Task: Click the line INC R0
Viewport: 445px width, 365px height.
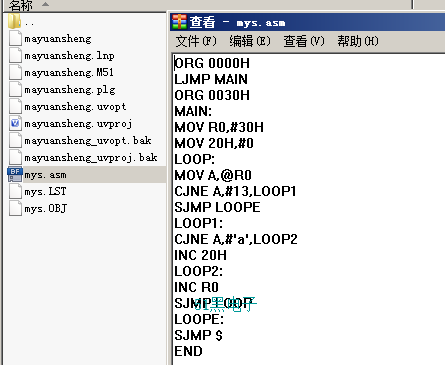Action: [x=196, y=287]
